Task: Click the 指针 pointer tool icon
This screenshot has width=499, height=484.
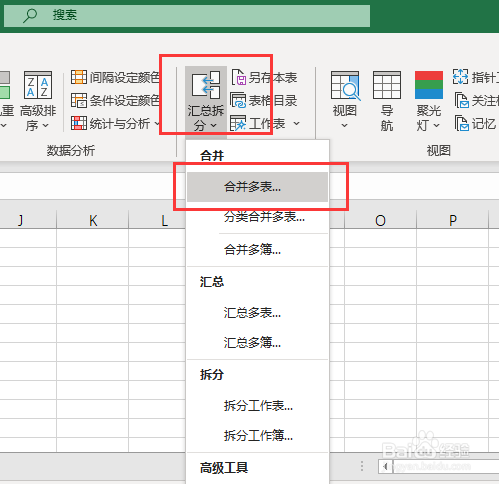Action: coord(461,77)
